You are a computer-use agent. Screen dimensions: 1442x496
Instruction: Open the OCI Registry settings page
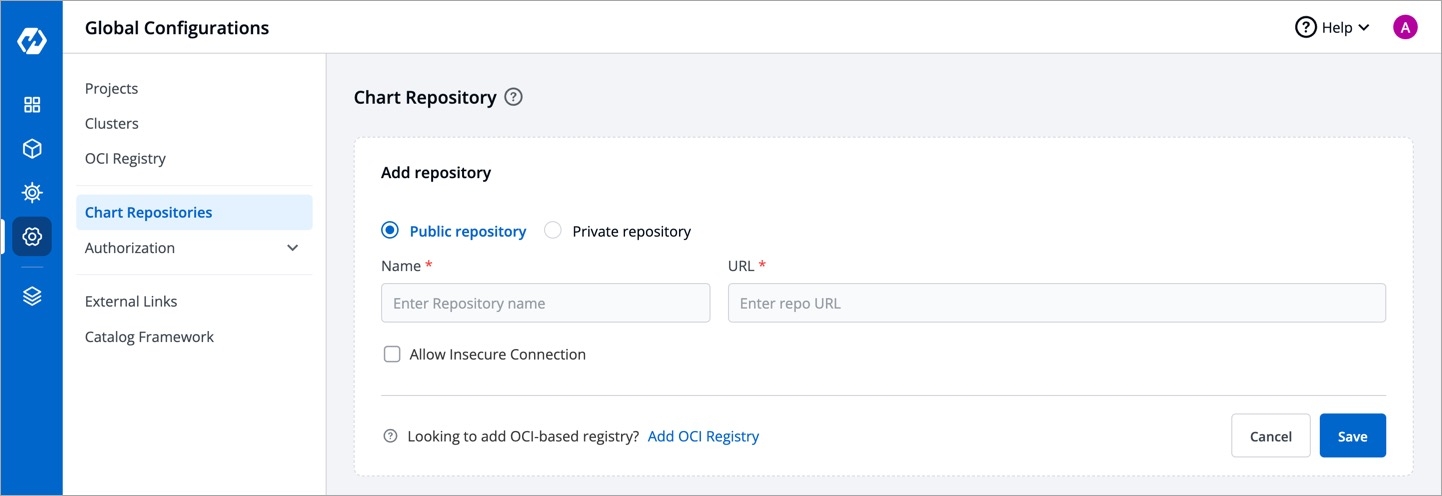(x=125, y=159)
